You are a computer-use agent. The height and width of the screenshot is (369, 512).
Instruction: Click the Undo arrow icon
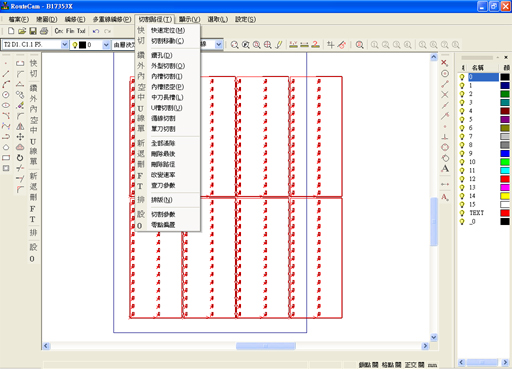coord(96,31)
